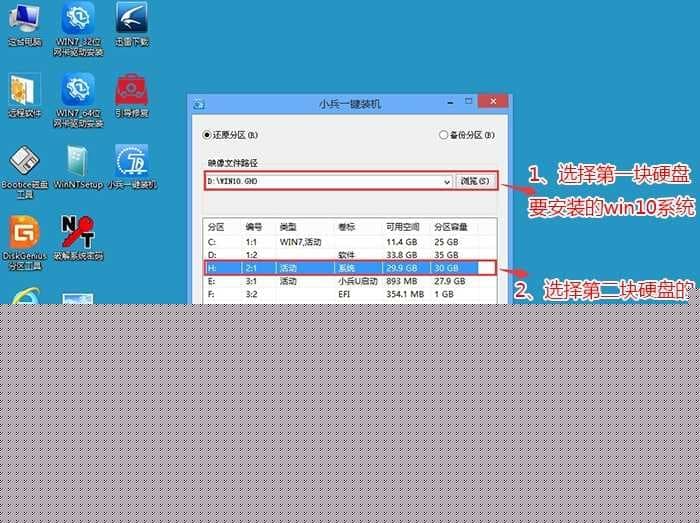Click the 11.4 GB free space cell

(402, 242)
